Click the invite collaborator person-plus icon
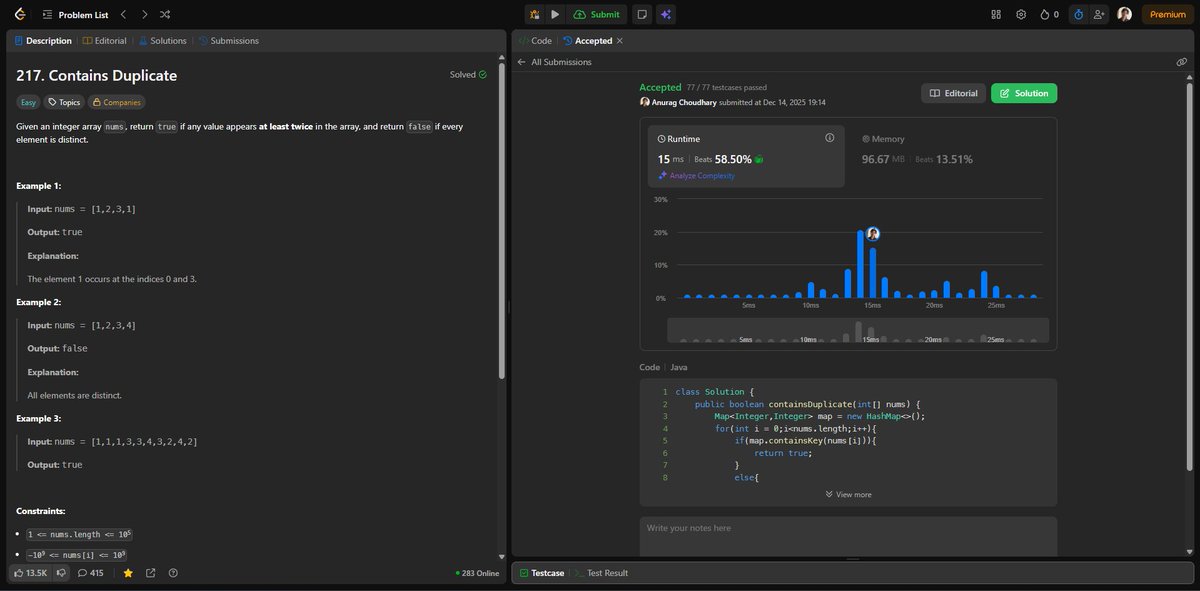Viewport: 1200px width, 591px height. tap(1099, 14)
